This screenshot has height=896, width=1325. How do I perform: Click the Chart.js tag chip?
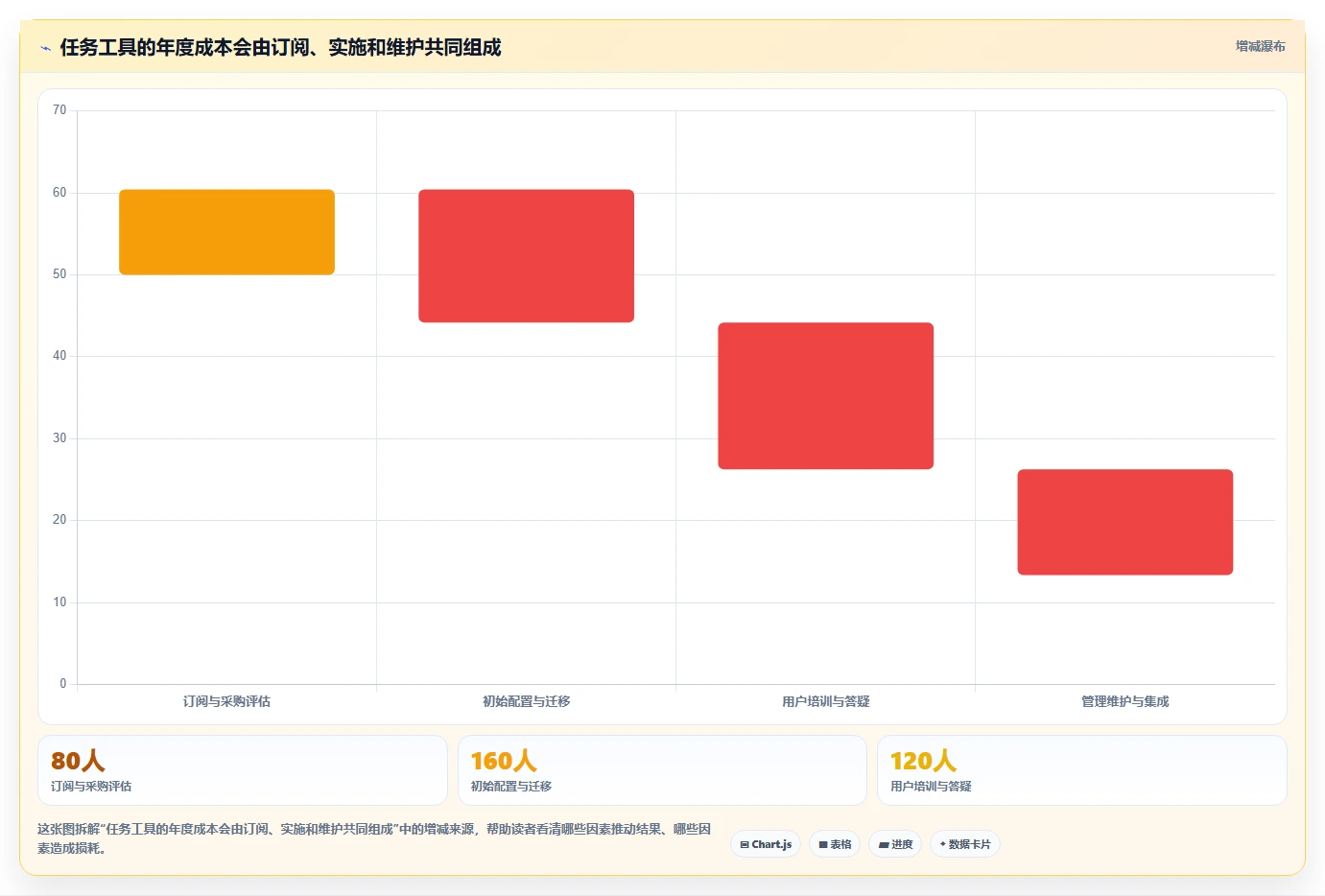766,844
